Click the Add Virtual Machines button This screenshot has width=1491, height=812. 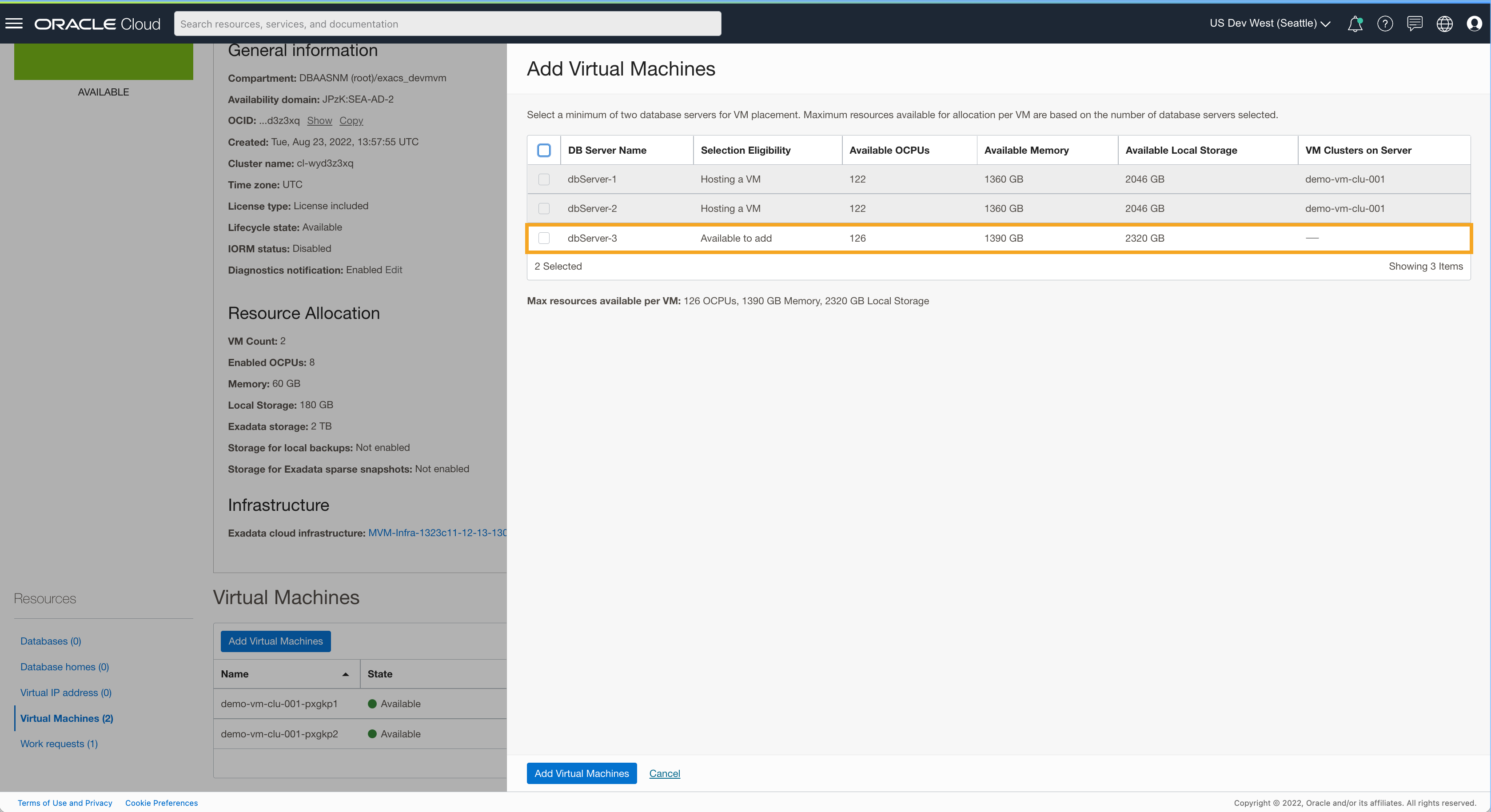click(581, 773)
